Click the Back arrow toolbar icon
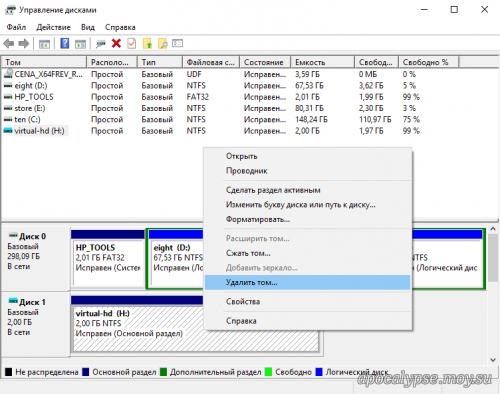This screenshot has width=500, height=394. tap(9, 43)
